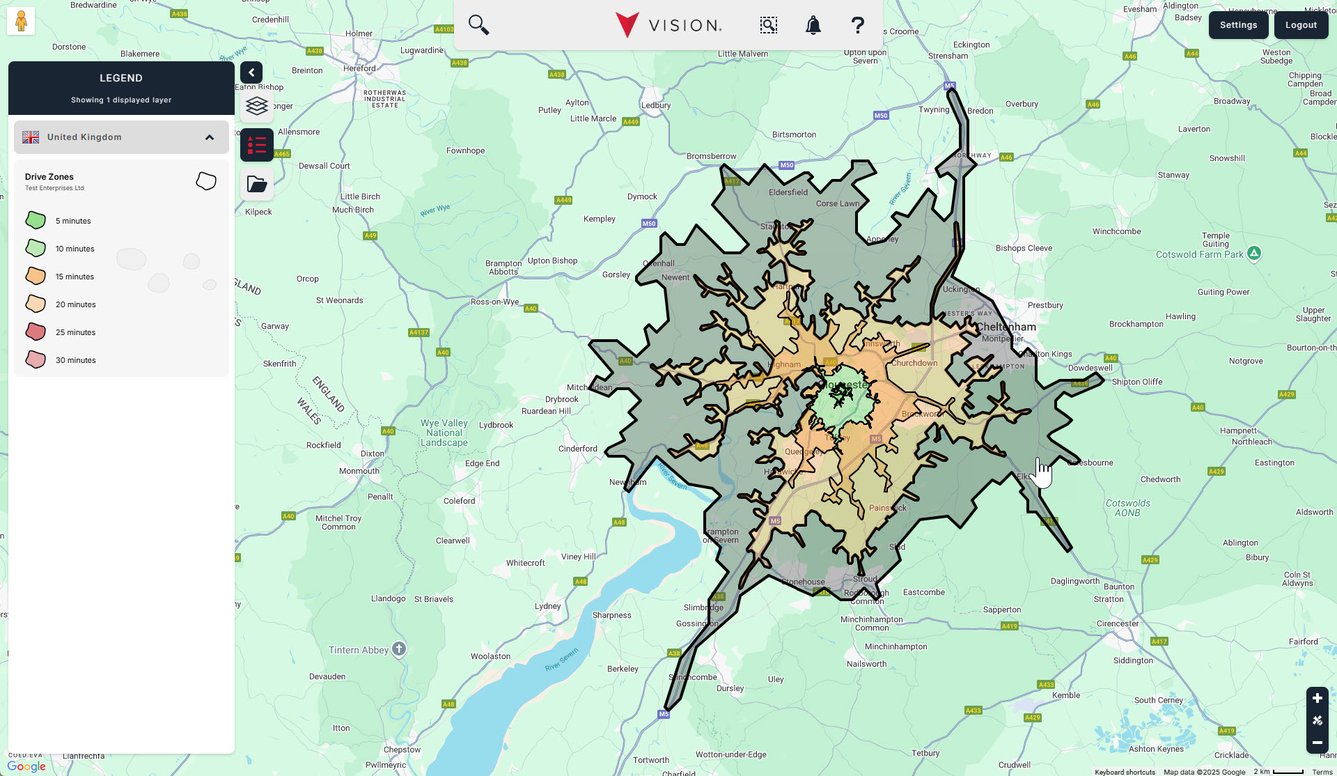This screenshot has width=1337, height=776.
Task: Zoom in with the plus button
Action: (1317, 698)
